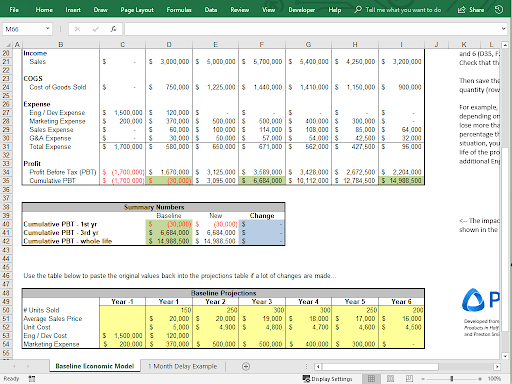Click the Insert Function fx icon
Image resolution: width=512 pixels, height=384 pixels.
[113, 29]
